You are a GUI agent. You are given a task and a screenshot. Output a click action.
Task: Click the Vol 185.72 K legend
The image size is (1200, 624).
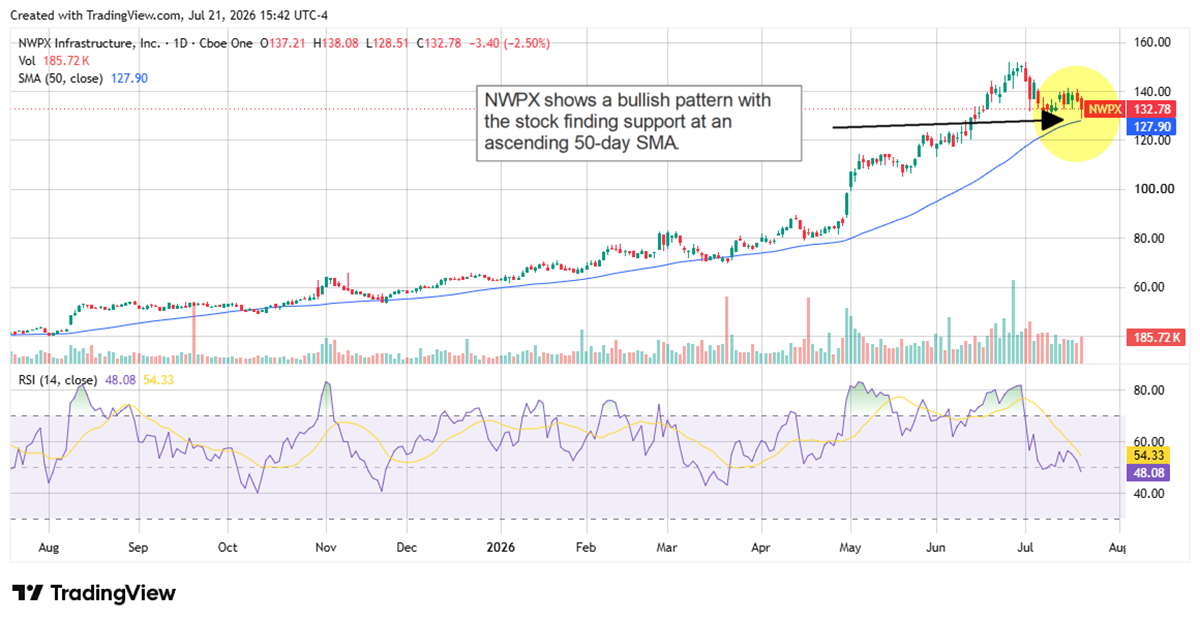(52, 61)
